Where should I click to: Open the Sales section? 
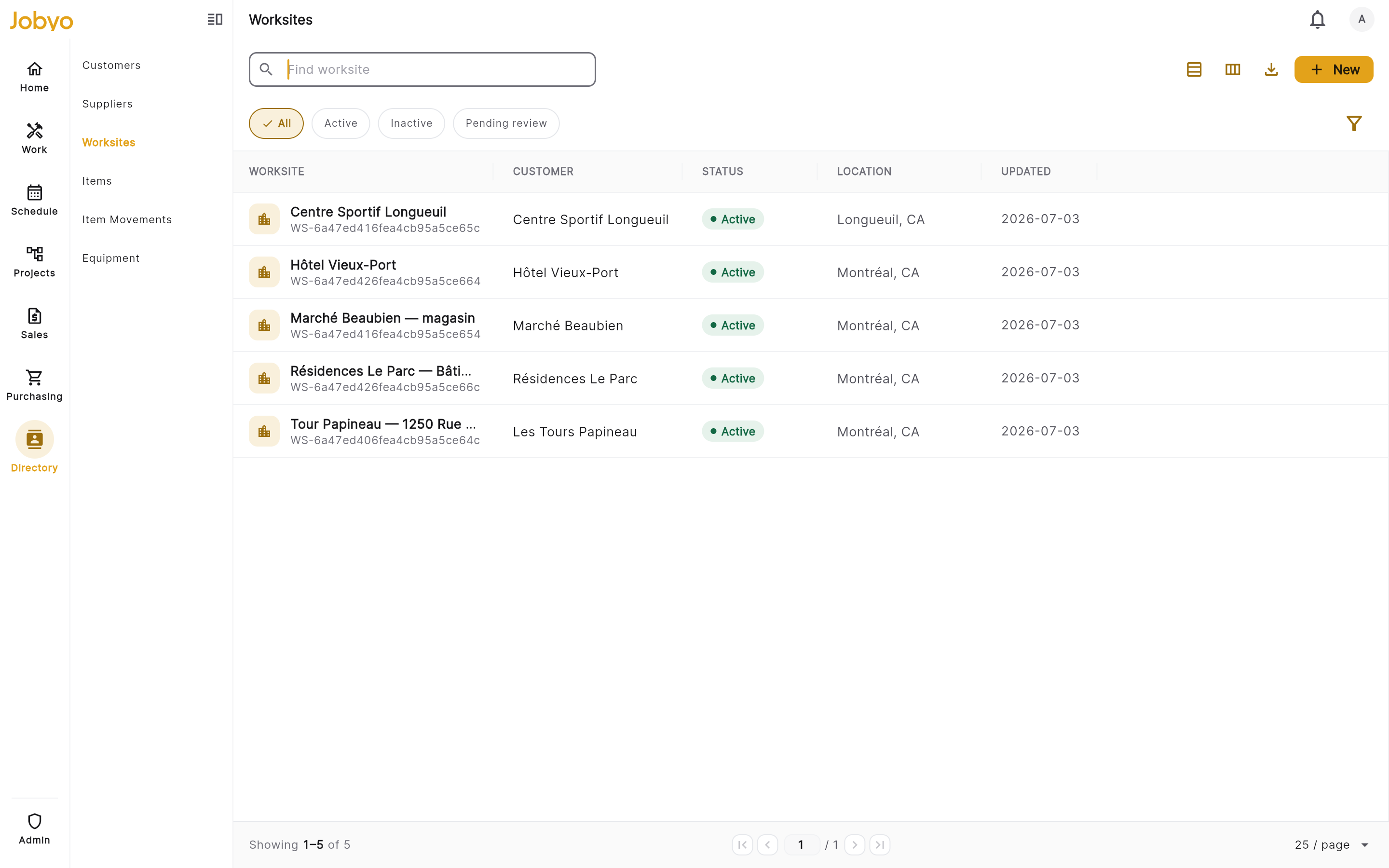(34, 324)
